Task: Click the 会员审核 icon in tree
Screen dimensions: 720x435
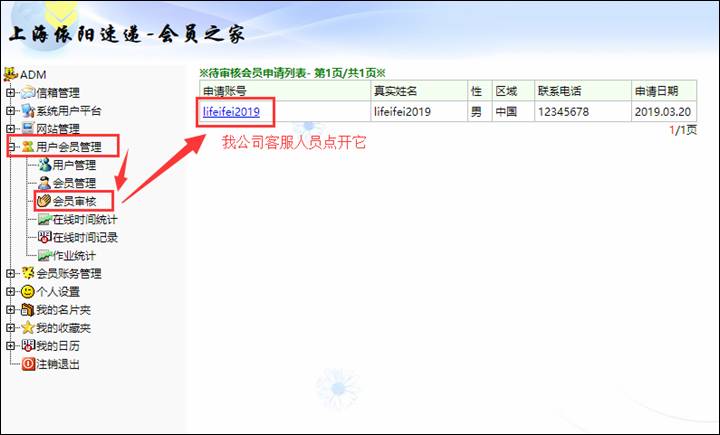Action: click(44, 201)
